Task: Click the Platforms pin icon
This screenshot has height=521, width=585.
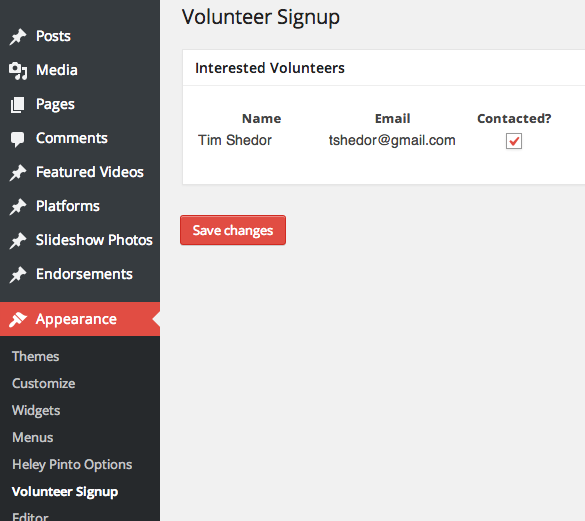Action: click(x=18, y=207)
